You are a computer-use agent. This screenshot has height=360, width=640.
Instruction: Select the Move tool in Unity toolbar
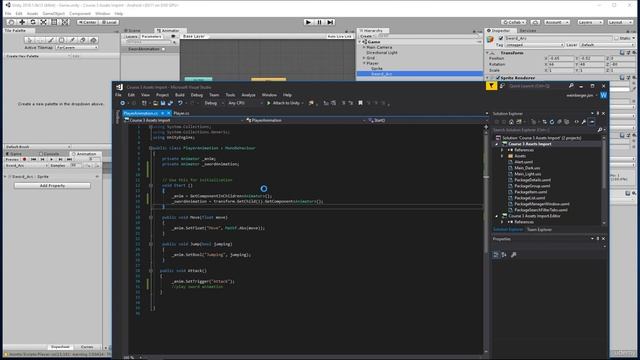(x=22, y=22)
